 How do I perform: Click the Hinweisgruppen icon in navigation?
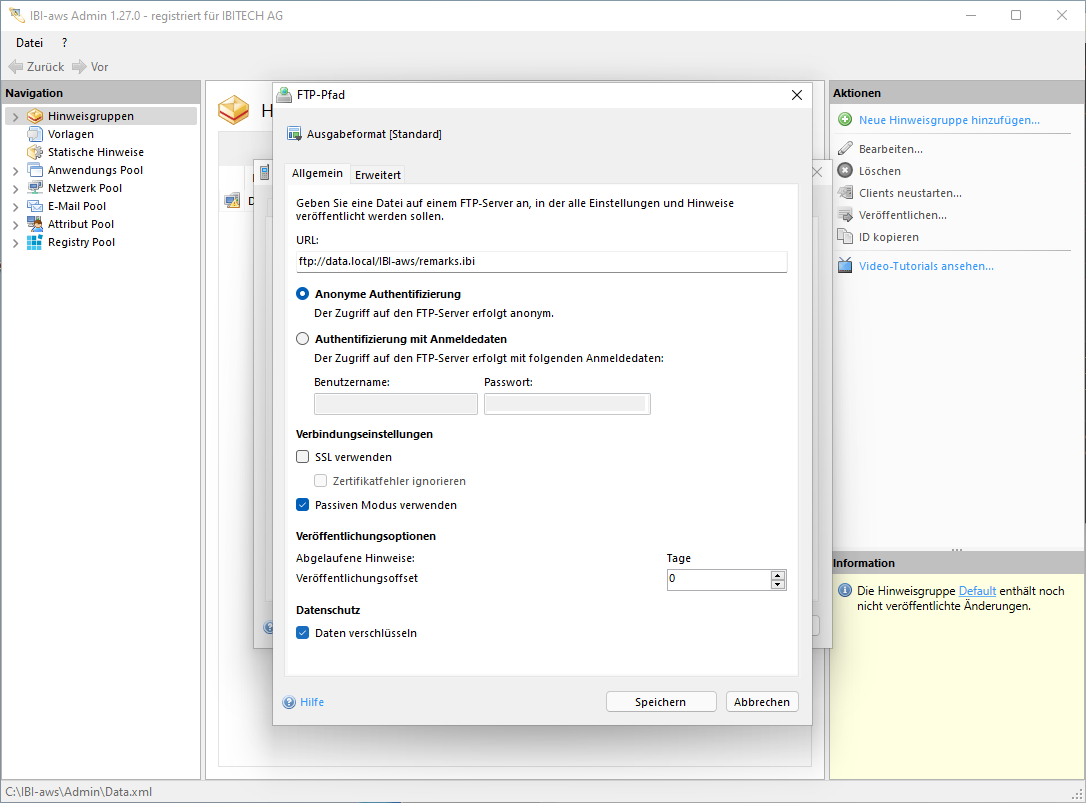point(35,116)
